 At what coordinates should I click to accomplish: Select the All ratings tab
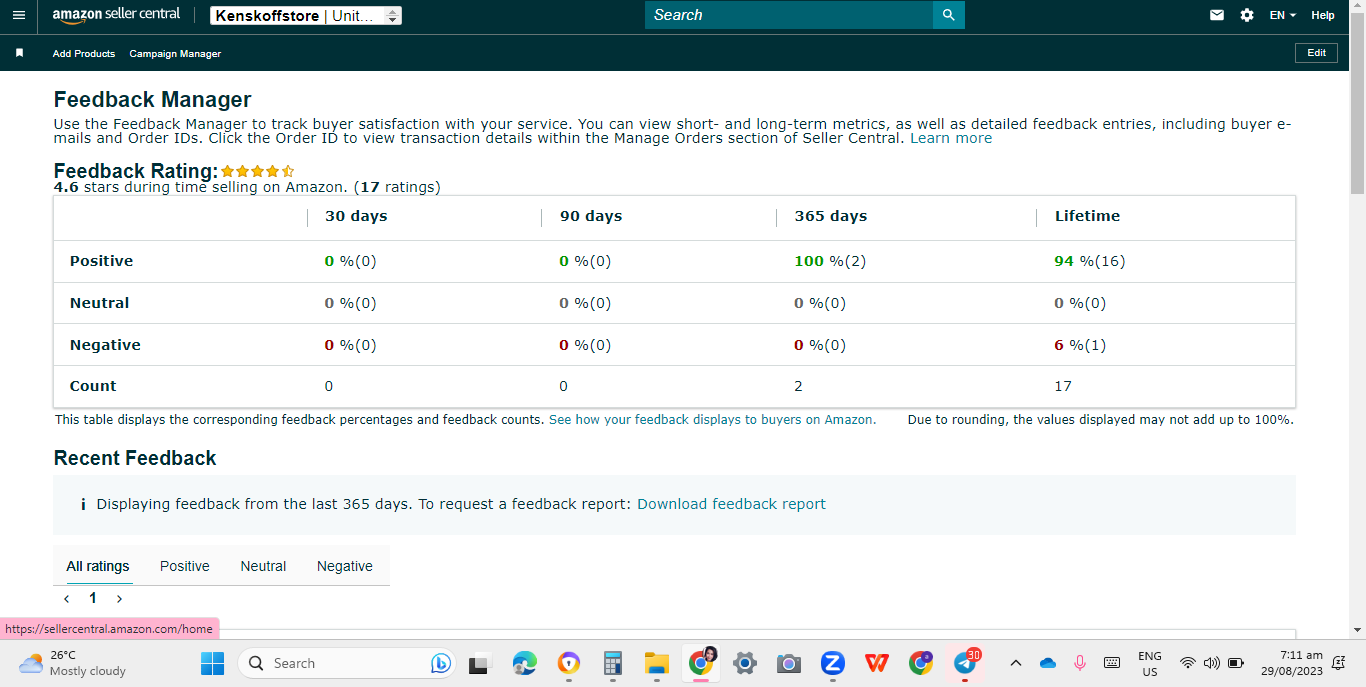(x=98, y=566)
